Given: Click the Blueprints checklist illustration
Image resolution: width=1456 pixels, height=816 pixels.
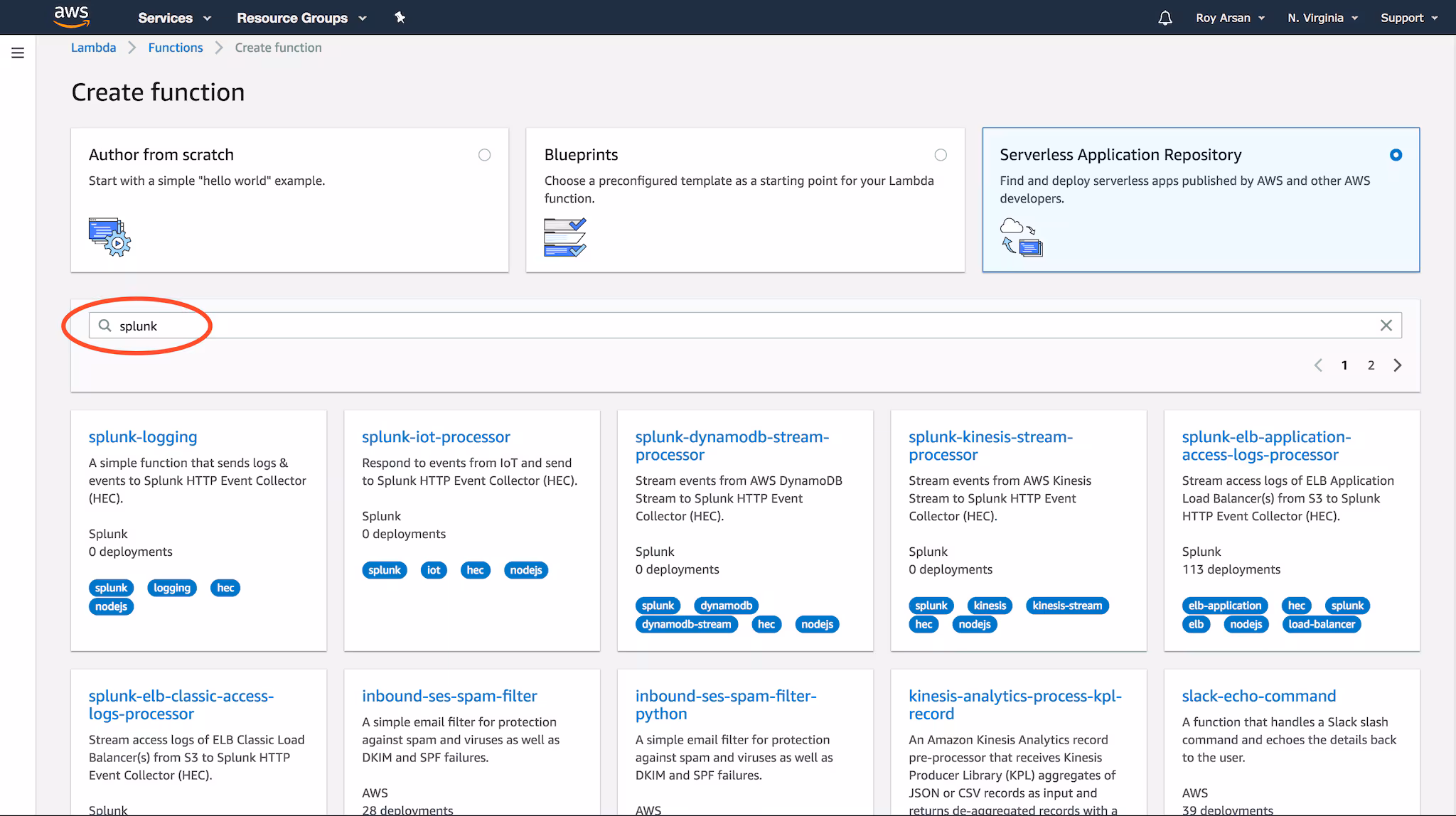Looking at the screenshot, I should 564,237.
